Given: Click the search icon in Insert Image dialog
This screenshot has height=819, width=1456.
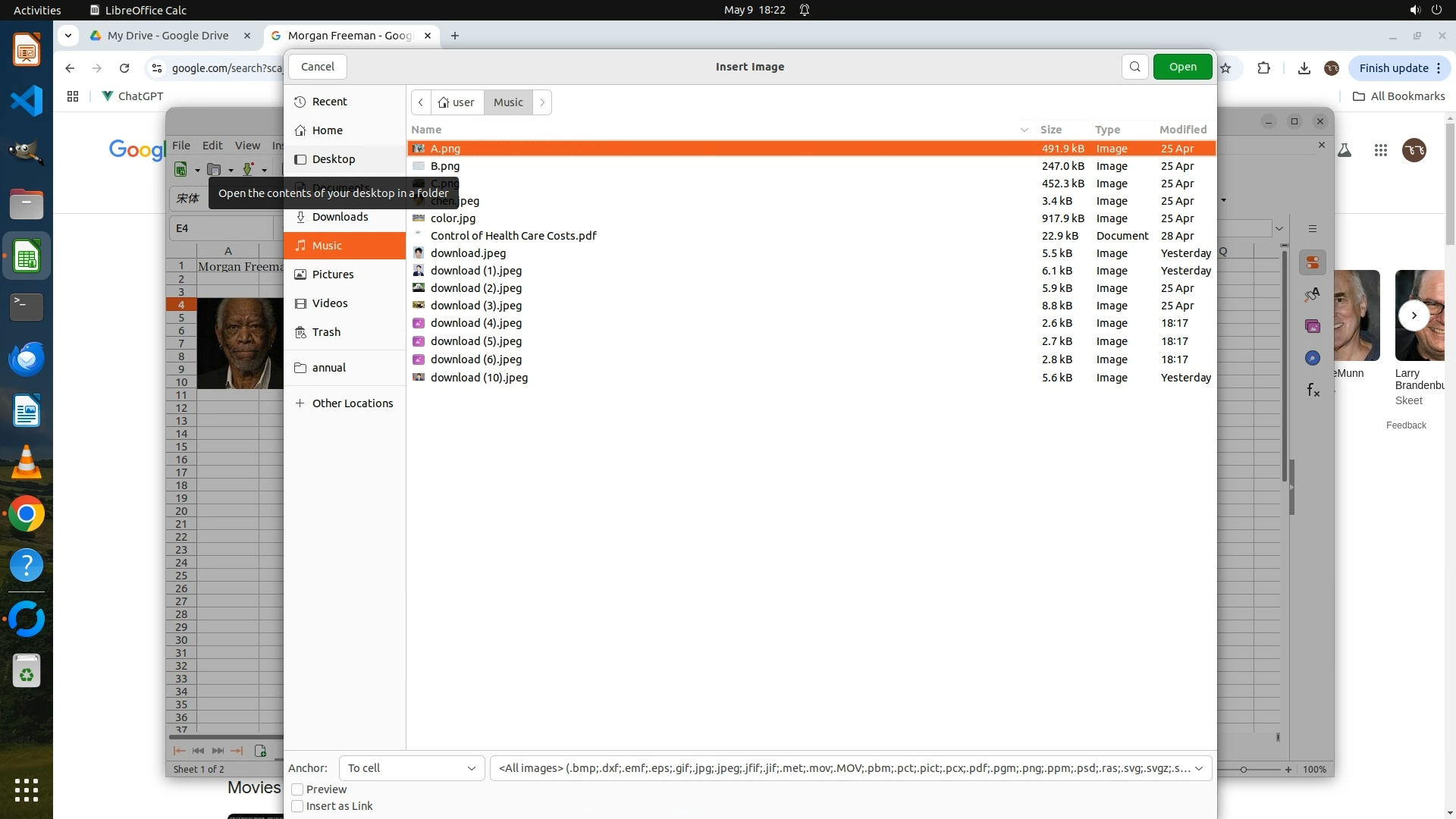Looking at the screenshot, I should (1134, 67).
